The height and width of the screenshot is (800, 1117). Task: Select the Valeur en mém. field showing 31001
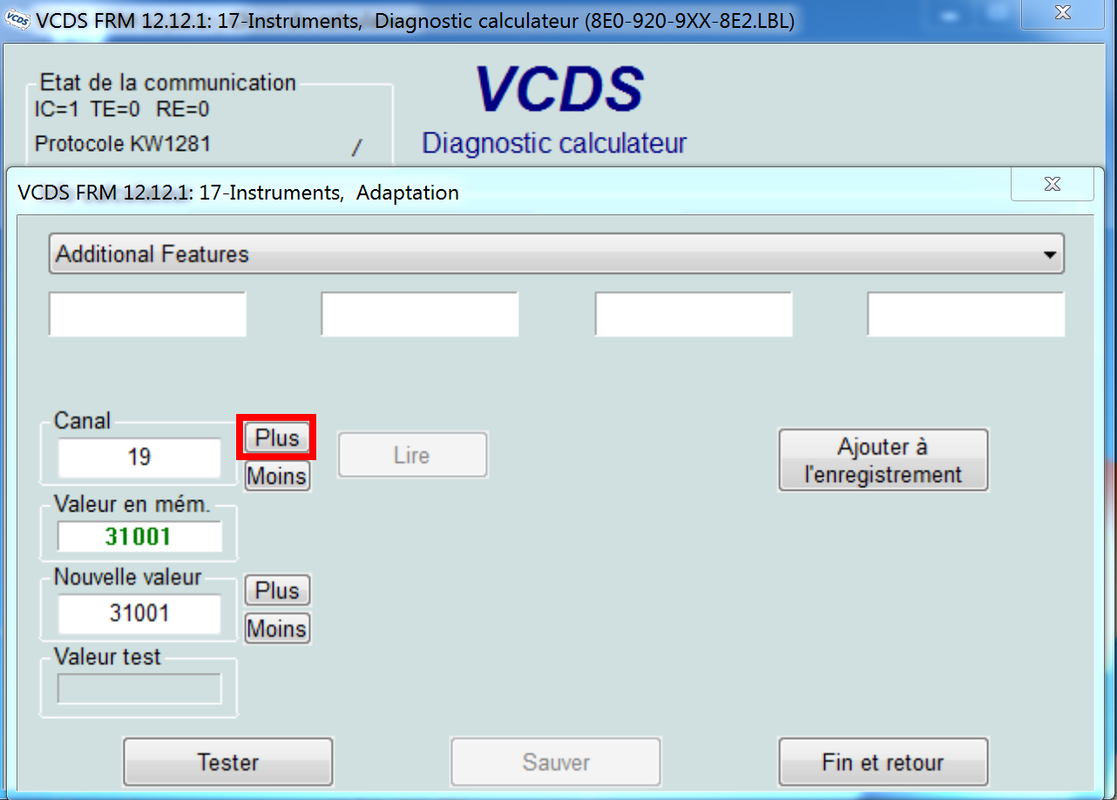pyautogui.click(x=139, y=537)
